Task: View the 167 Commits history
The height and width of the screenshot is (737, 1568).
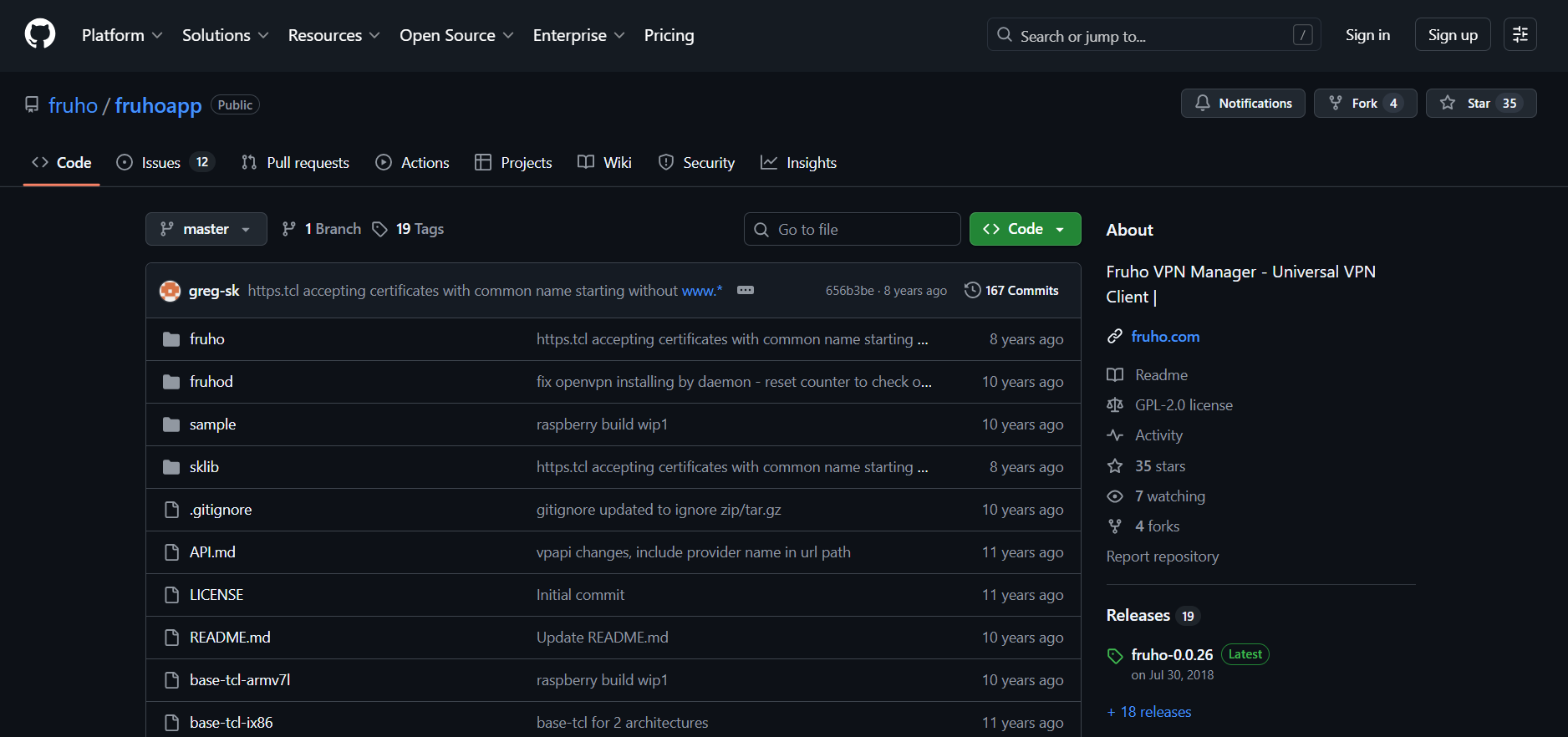Action: tap(1012, 290)
